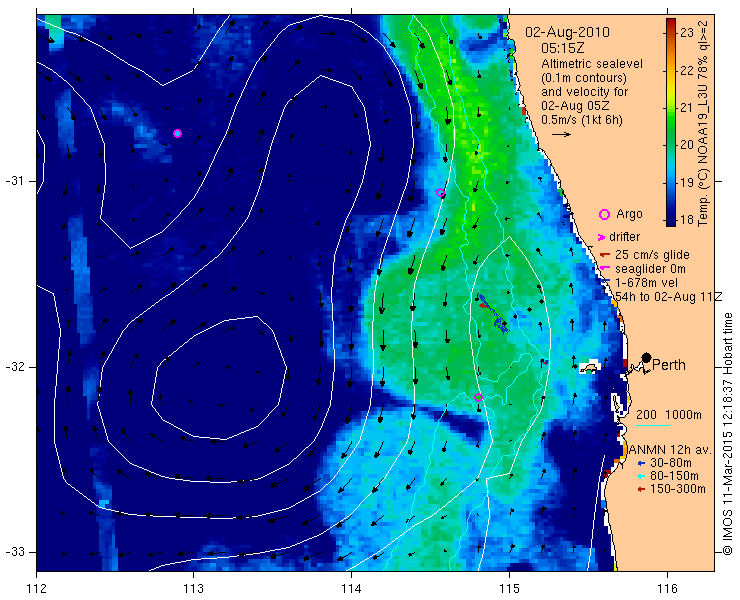Click the cyan 200 1000m isobath legend line
Image resolution: width=740 pixels, height=600 pixels.
(653, 426)
